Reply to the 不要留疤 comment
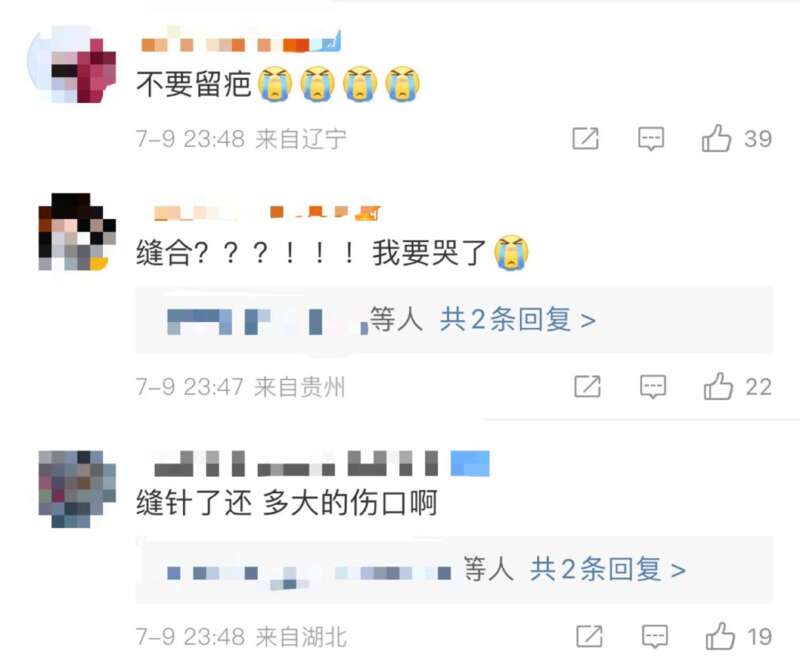Screen dimensions: 800x665 (651, 138)
